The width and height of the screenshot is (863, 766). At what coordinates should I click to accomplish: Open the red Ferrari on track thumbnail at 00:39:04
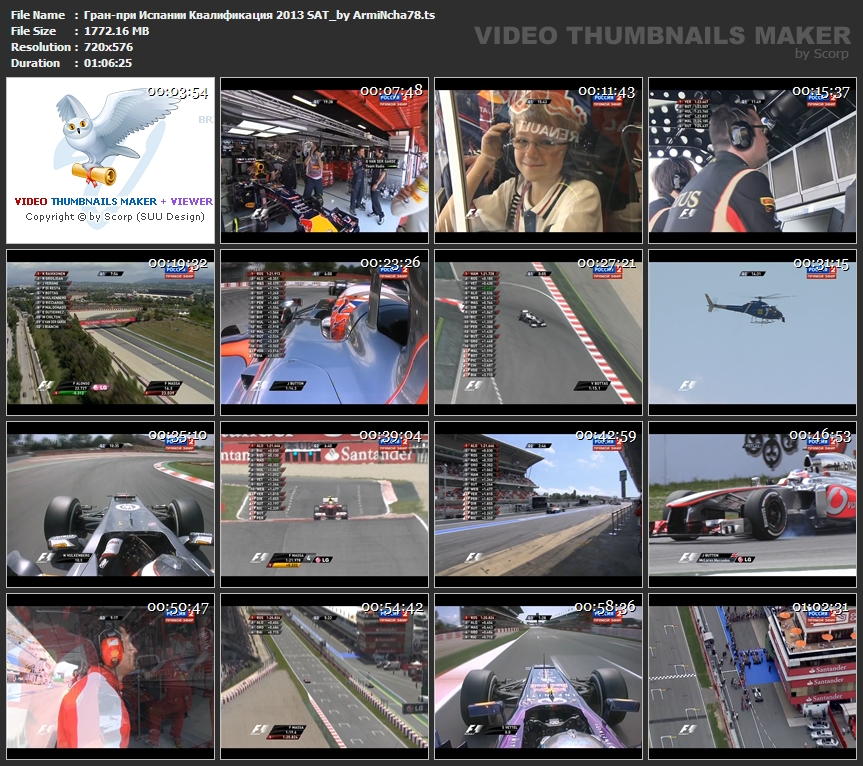point(324,504)
